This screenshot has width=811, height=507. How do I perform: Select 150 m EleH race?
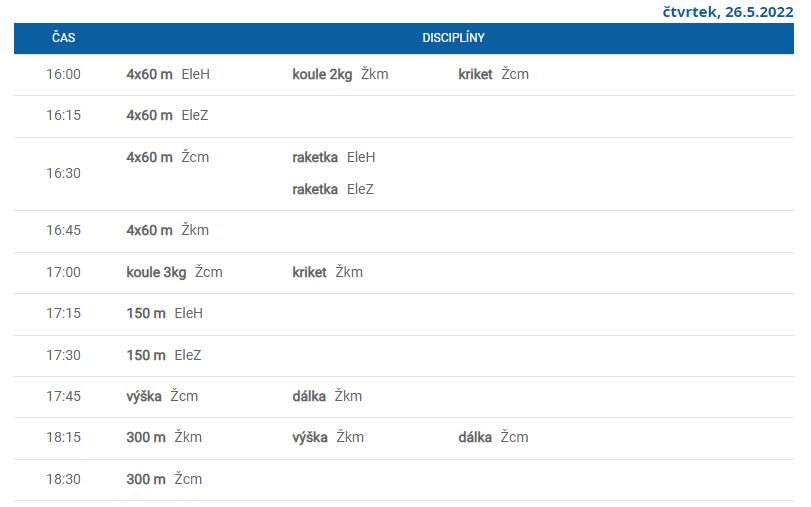point(164,313)
